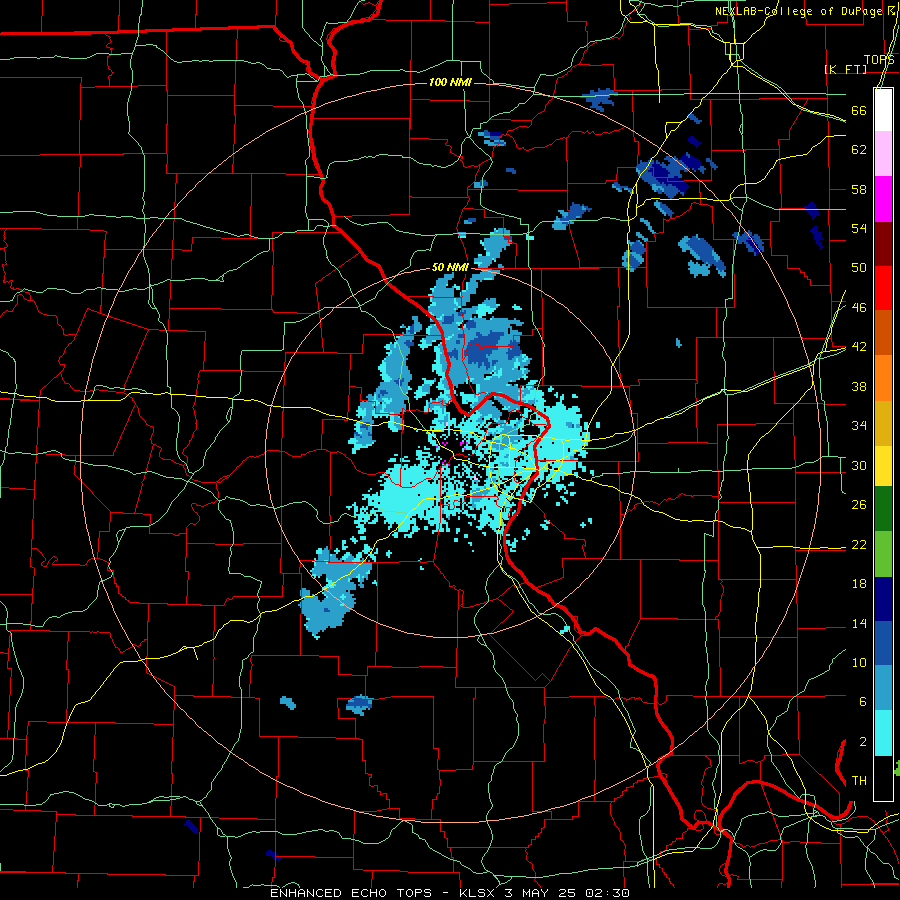Click the "100 NMI" range ring label
This screenshot has height=900, width=900.
pyautogui.click(x=450, y=83)
